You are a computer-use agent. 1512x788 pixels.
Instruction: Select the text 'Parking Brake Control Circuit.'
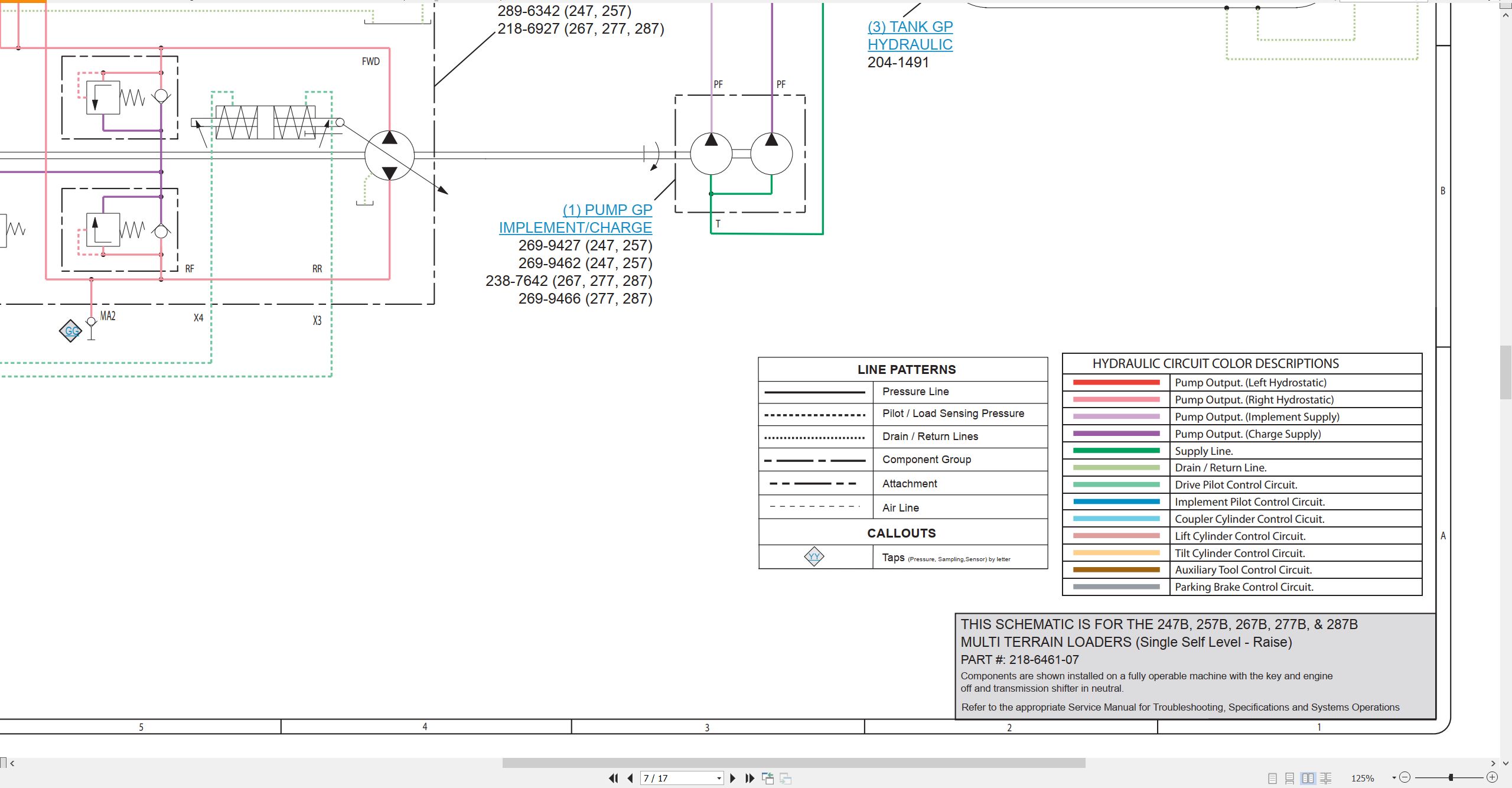tap(1244, 587)
